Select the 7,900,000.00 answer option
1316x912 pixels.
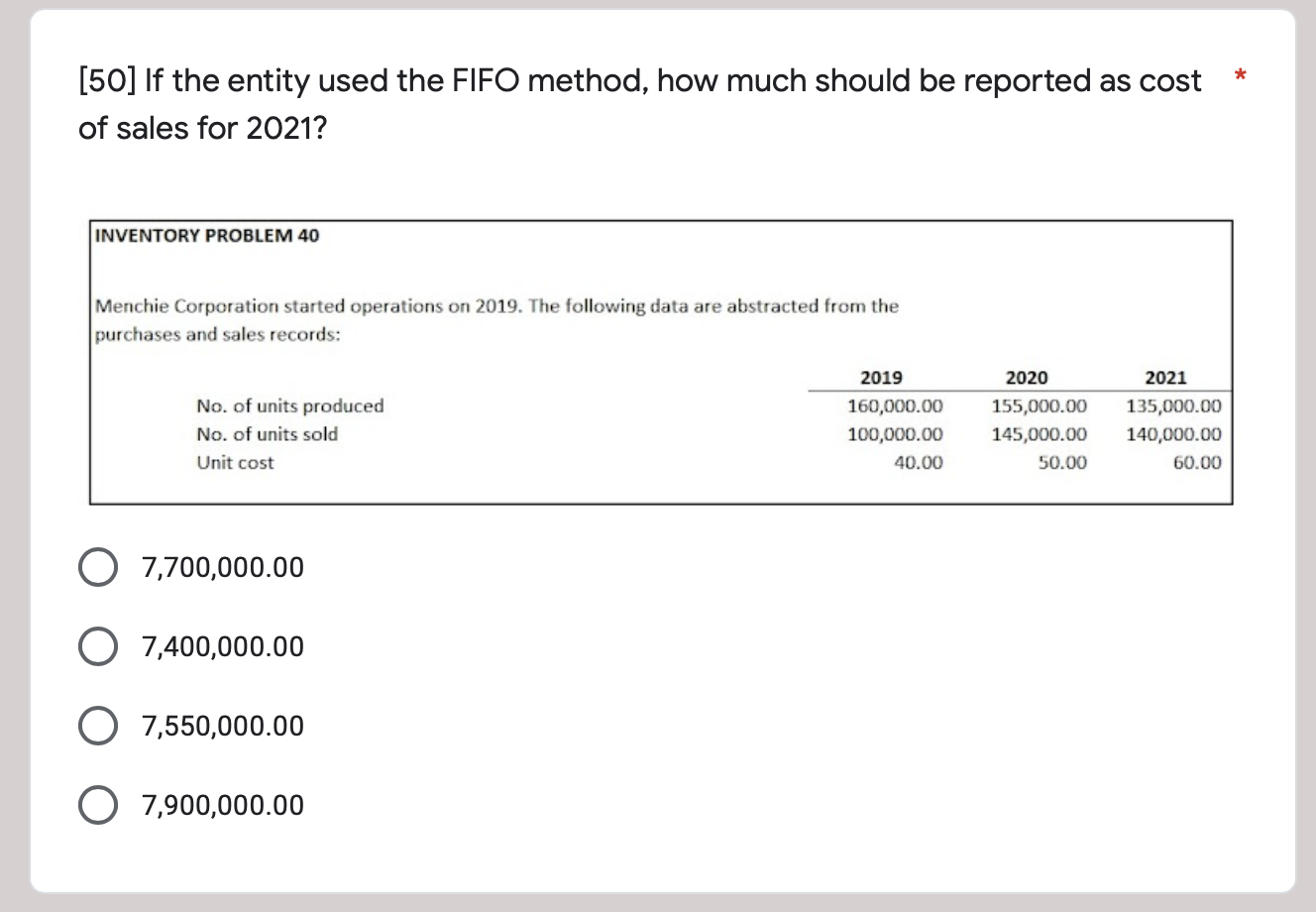click(x=97, y=805)
